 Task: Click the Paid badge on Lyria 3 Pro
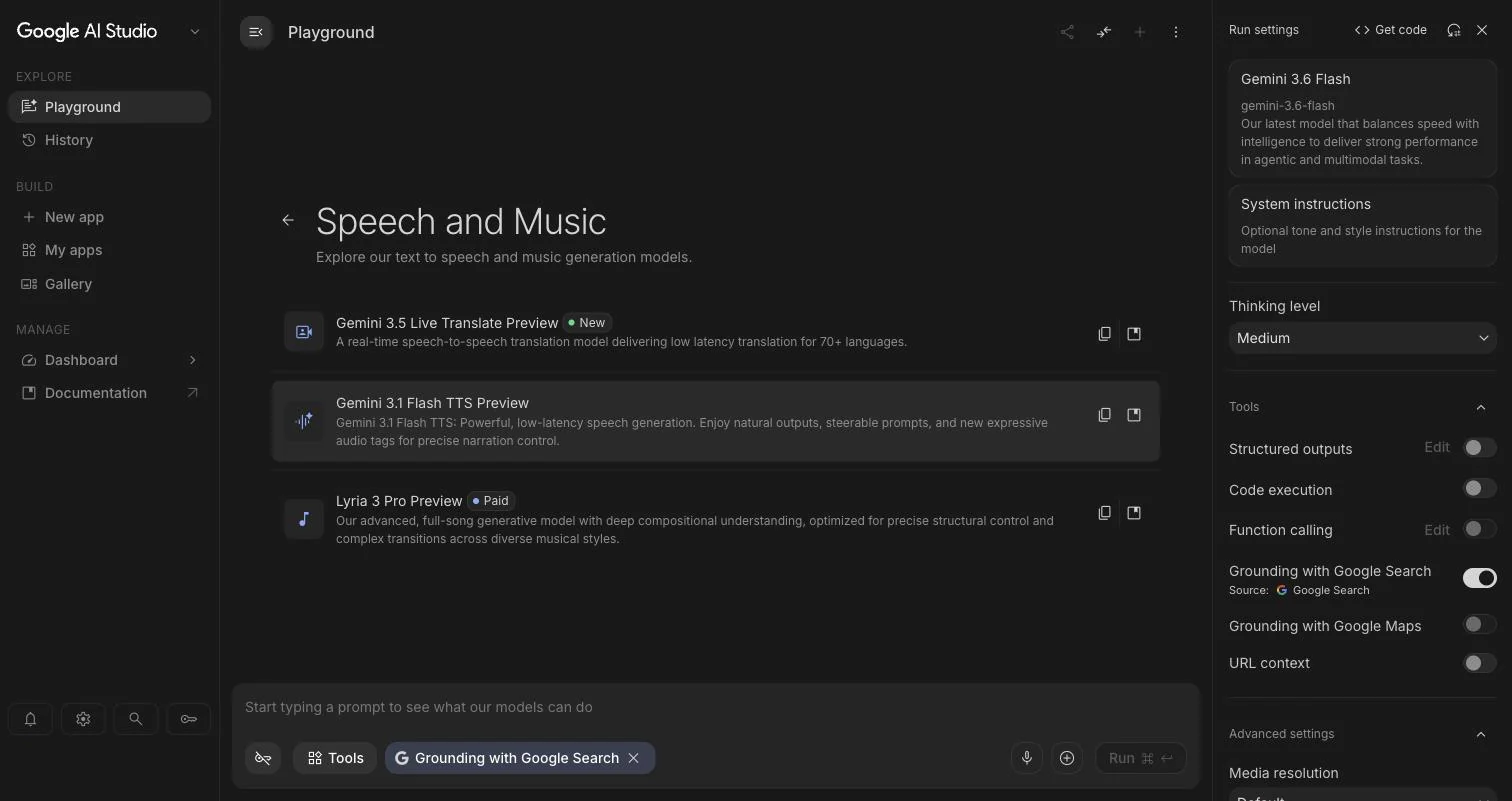(490, 501)
